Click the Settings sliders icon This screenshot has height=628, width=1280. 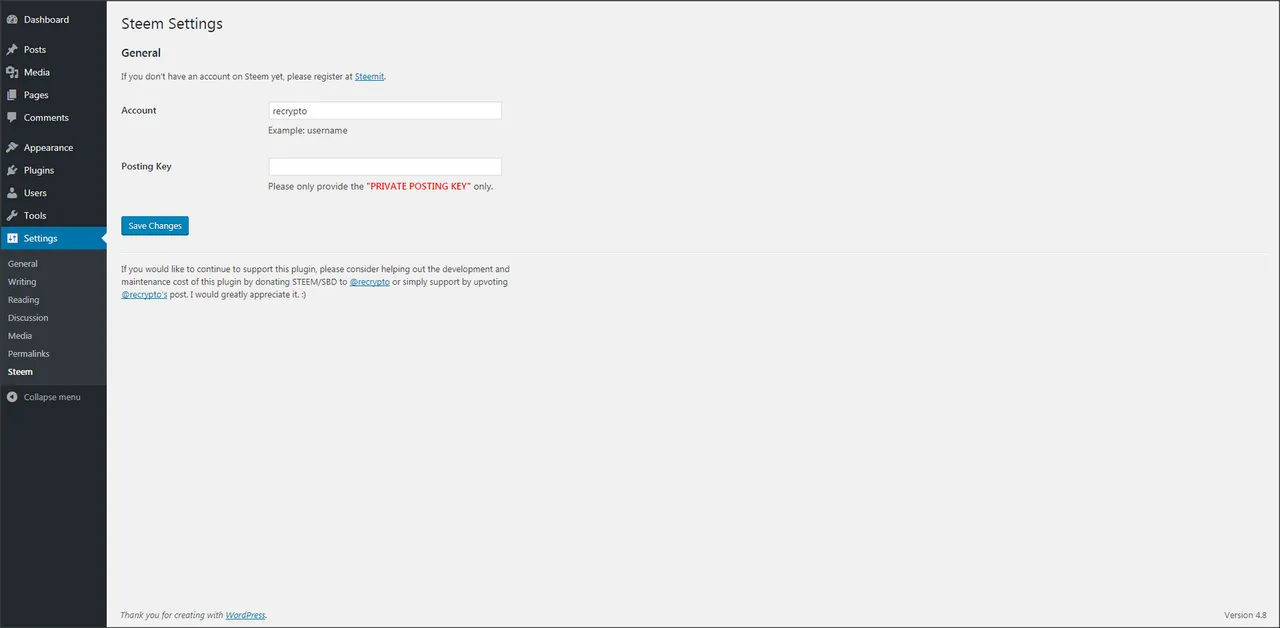click(12, 238)
